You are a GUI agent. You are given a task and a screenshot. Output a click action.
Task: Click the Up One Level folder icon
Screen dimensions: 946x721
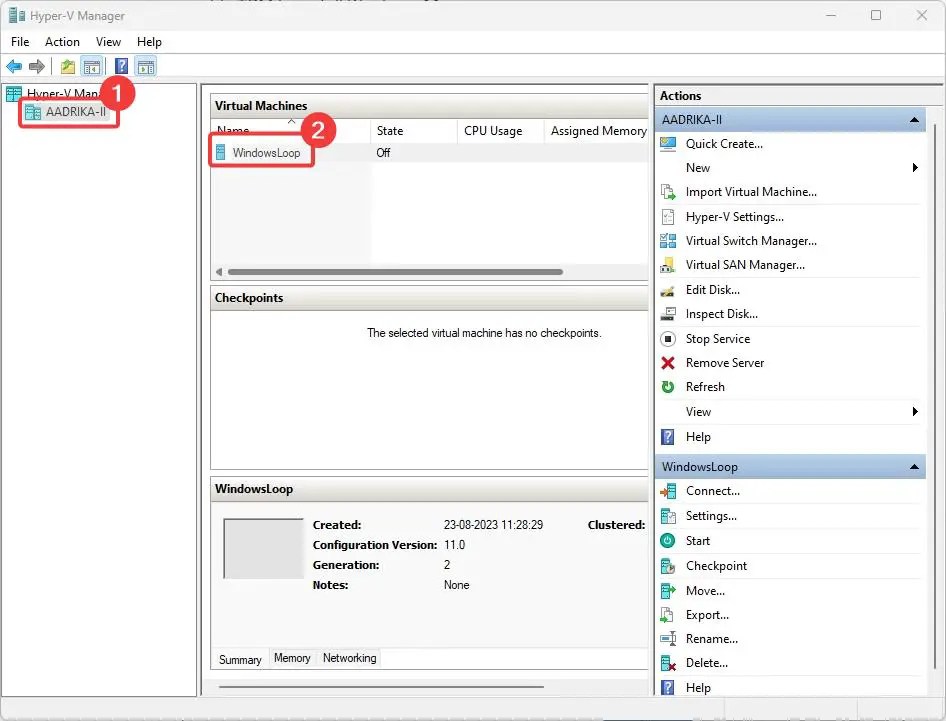coord(68,66)
